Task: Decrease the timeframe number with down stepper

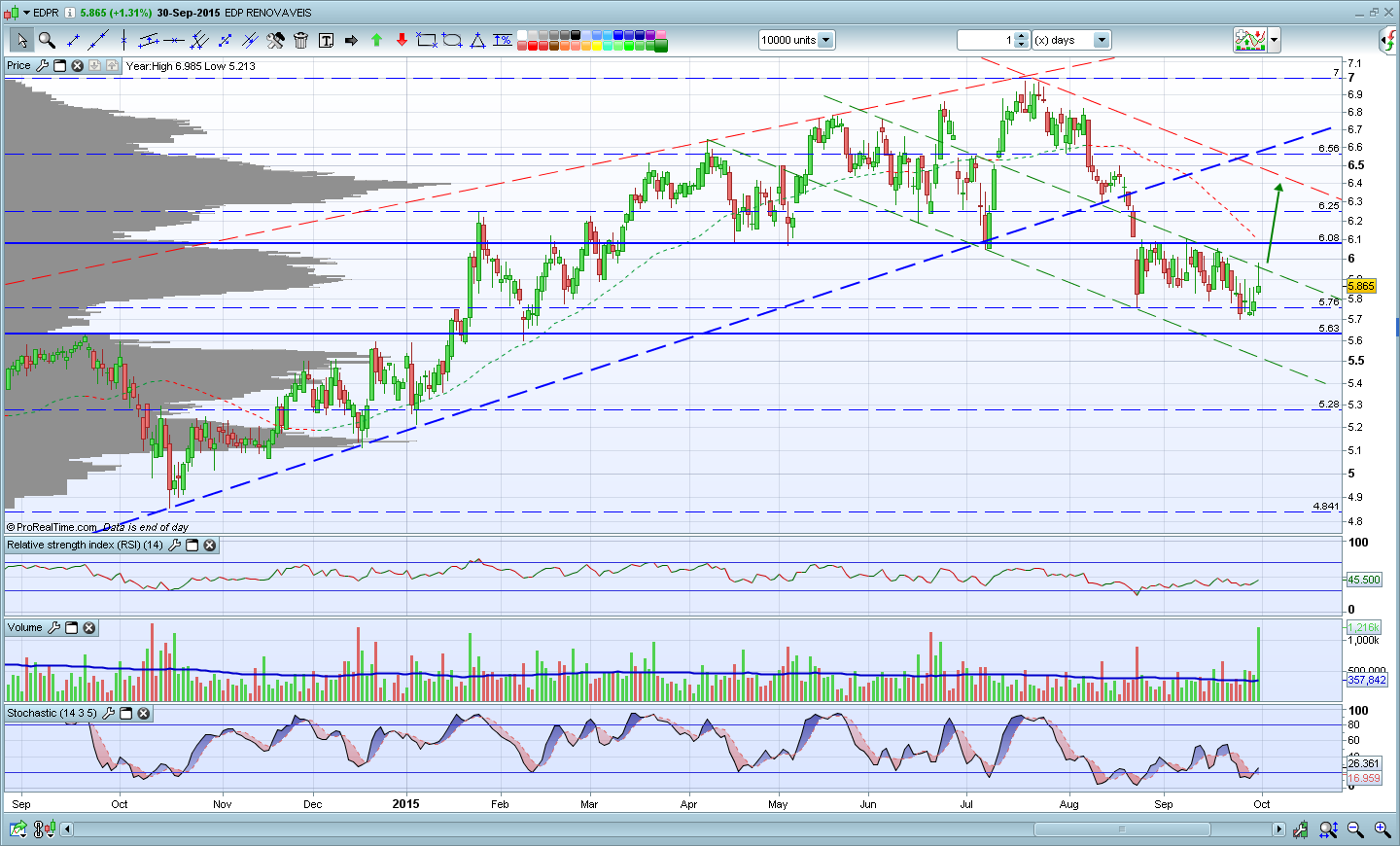Action: 1022,44
